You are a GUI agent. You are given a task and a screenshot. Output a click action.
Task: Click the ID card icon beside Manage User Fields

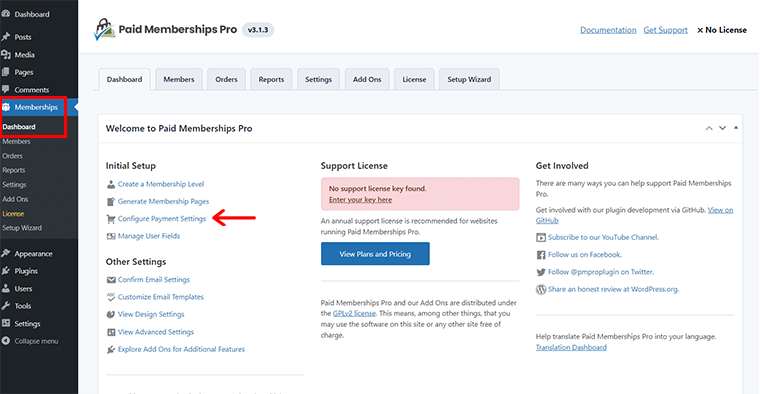point(111,236)
